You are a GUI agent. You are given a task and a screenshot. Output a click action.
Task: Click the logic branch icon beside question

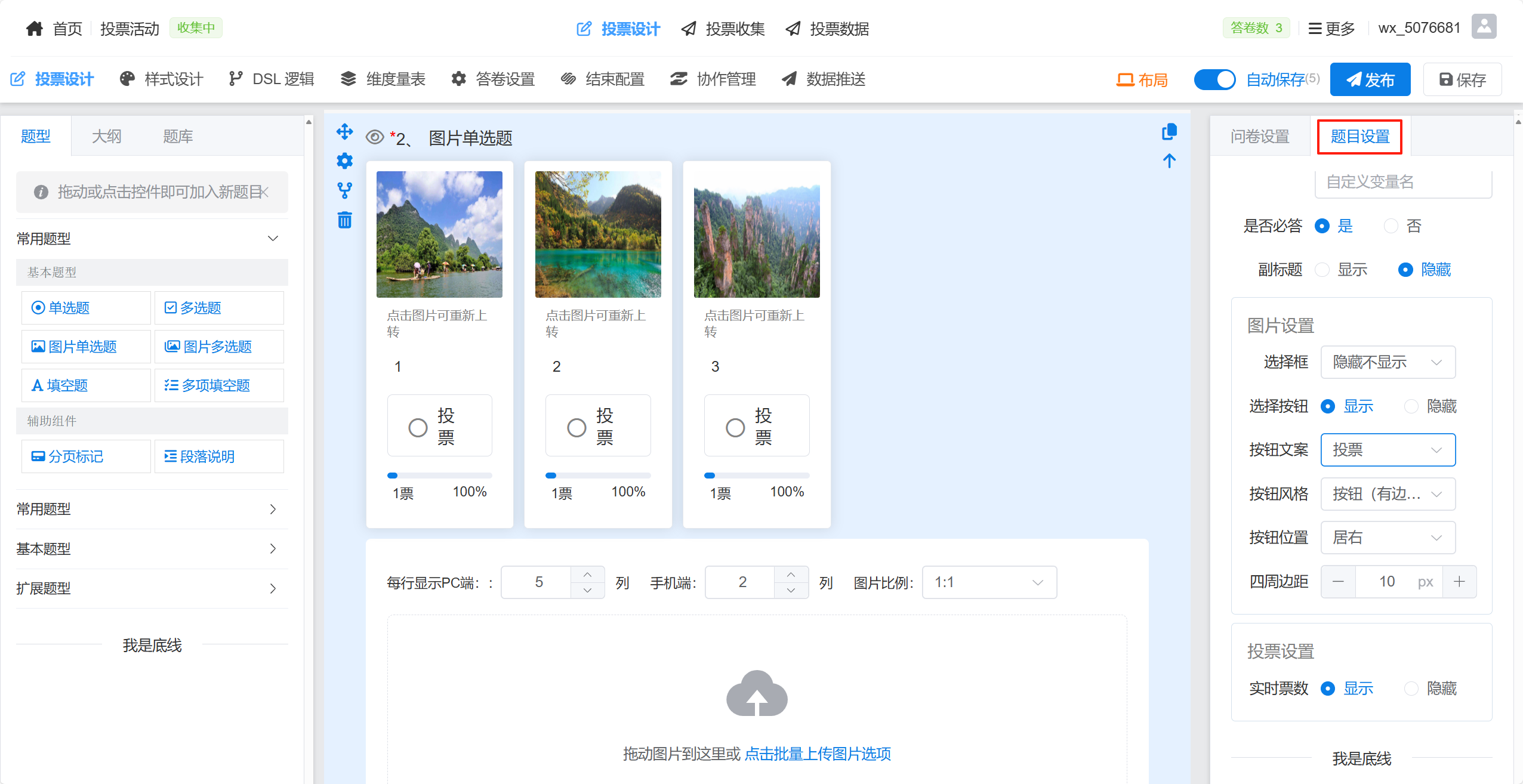[x=344, y=190]
